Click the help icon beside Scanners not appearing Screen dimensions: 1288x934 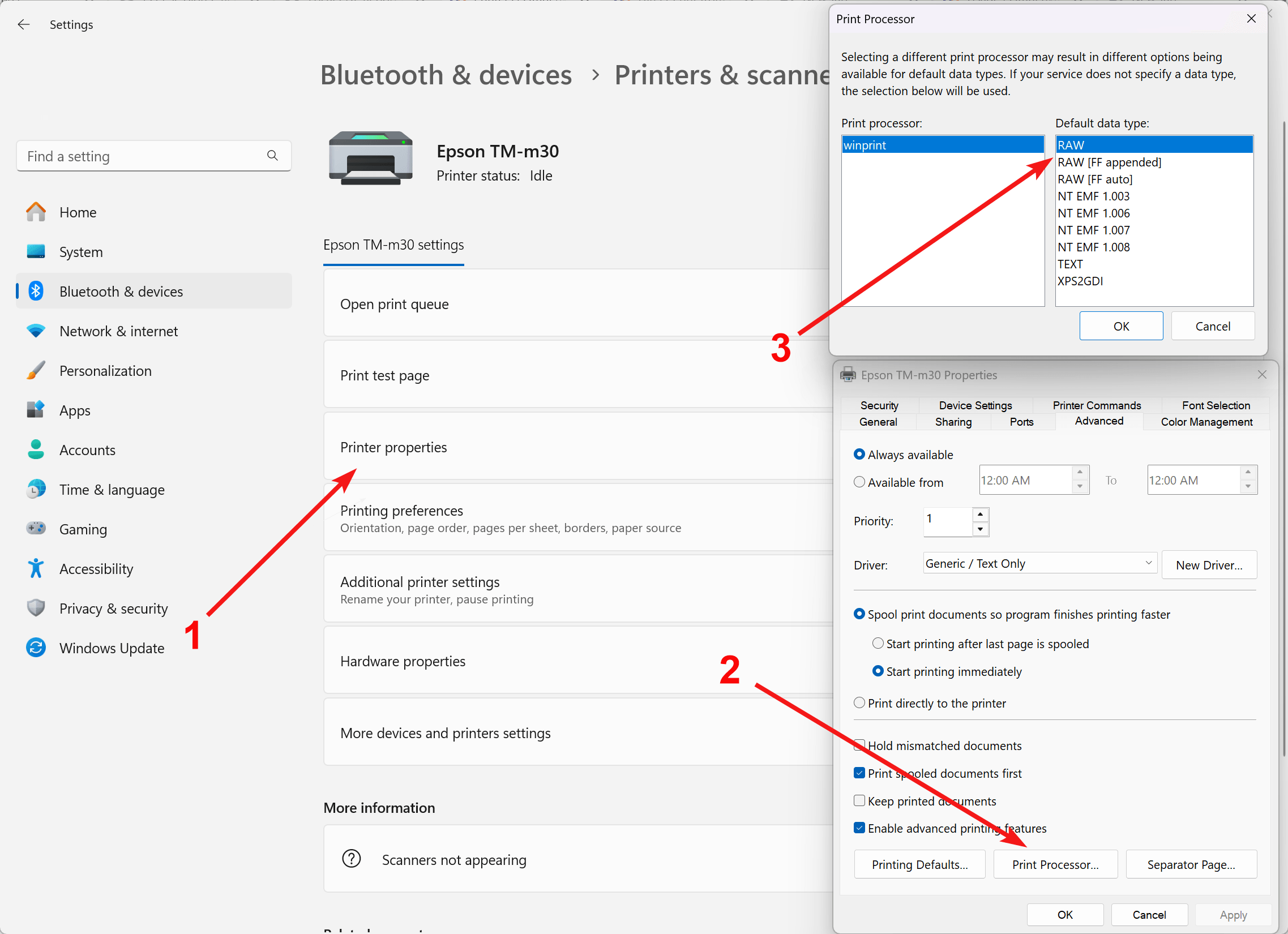tap(352, 859)
